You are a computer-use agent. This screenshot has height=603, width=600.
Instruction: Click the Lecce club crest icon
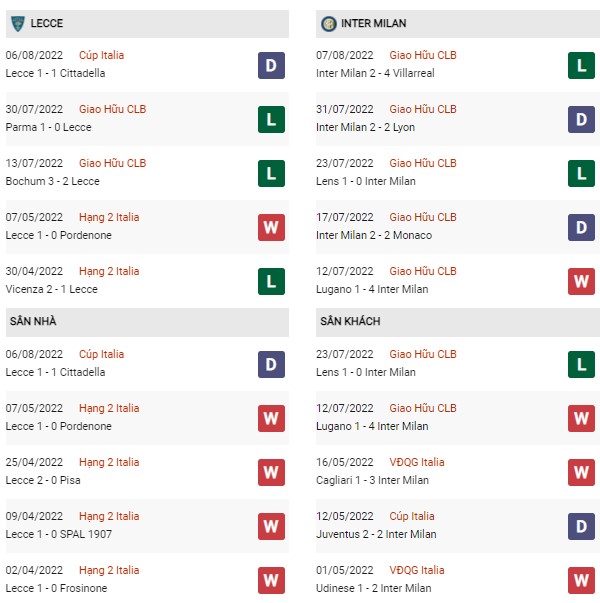point(18,23)
